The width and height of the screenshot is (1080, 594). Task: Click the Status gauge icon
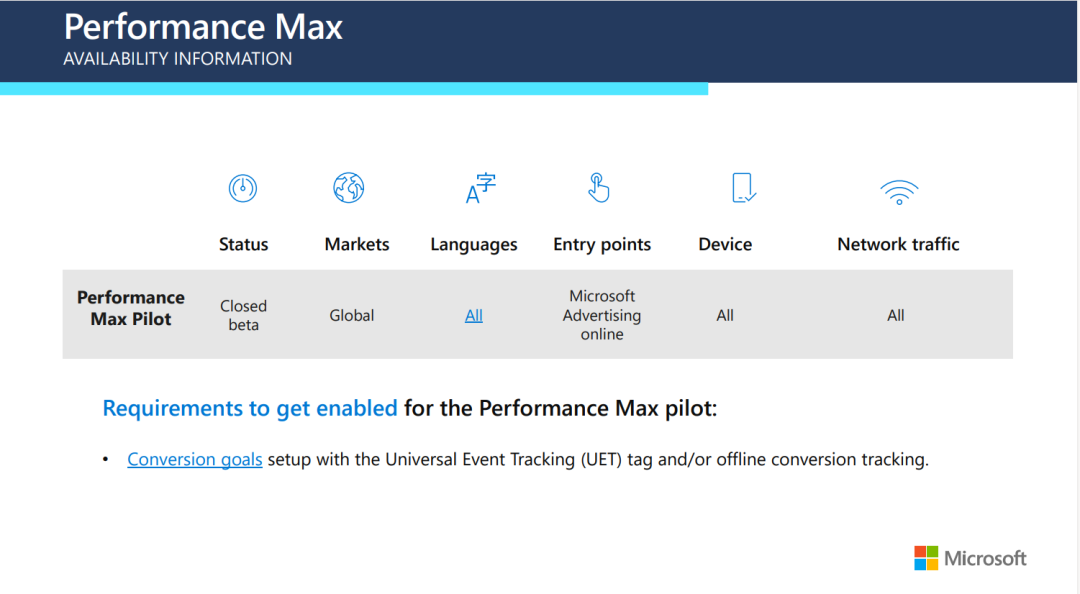pyautogui.click(x=243, y=188)
